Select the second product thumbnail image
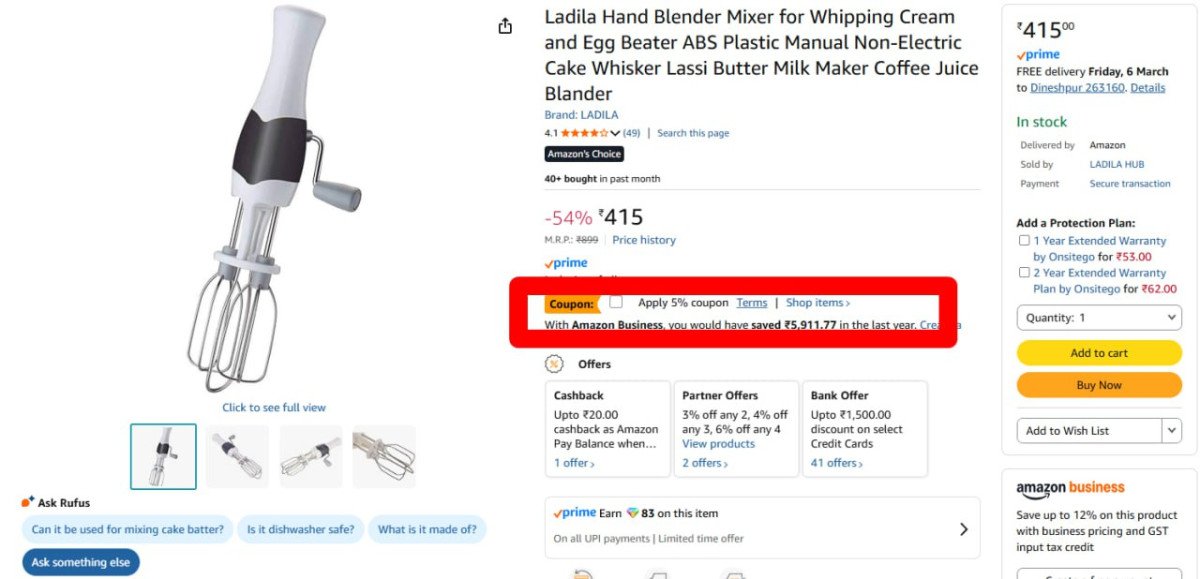The image size is (1200, 579). [238, 456]
